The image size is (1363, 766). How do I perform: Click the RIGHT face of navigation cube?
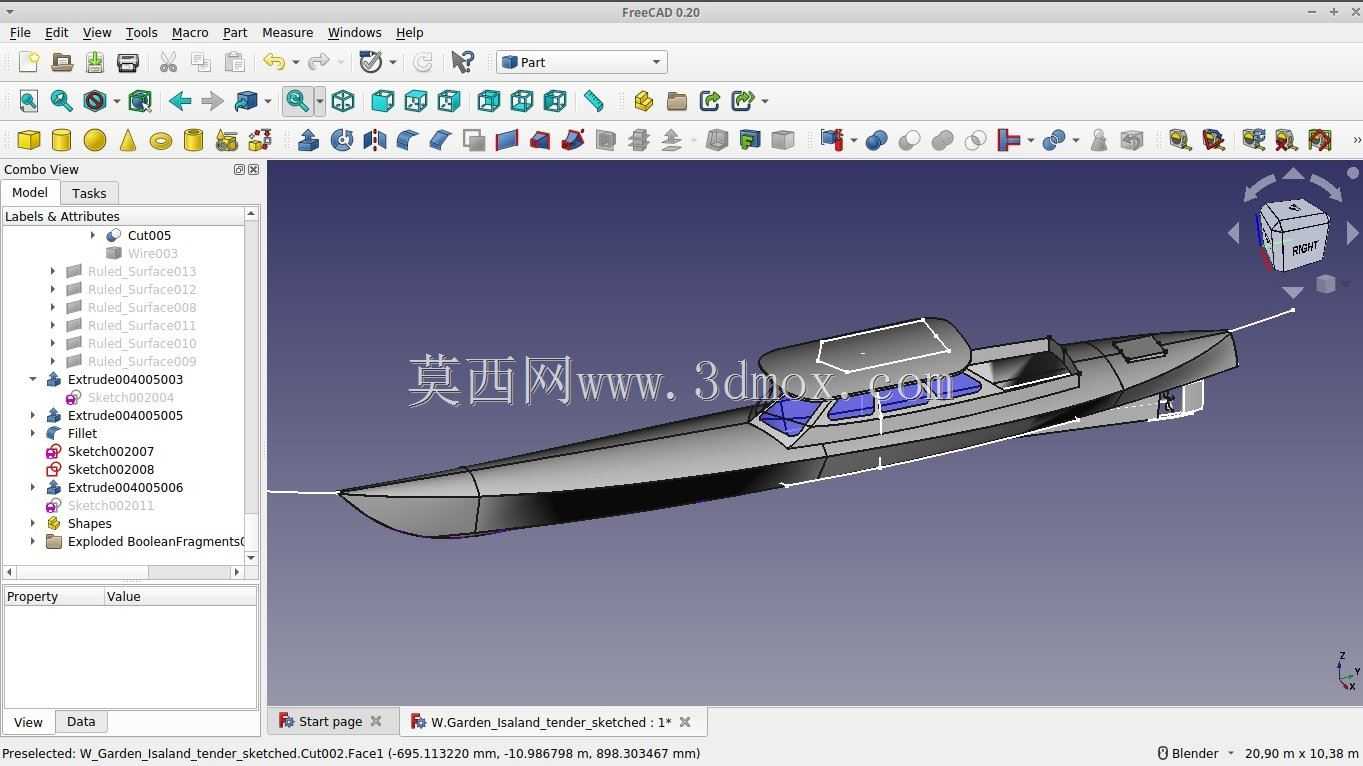(1305, 248)
